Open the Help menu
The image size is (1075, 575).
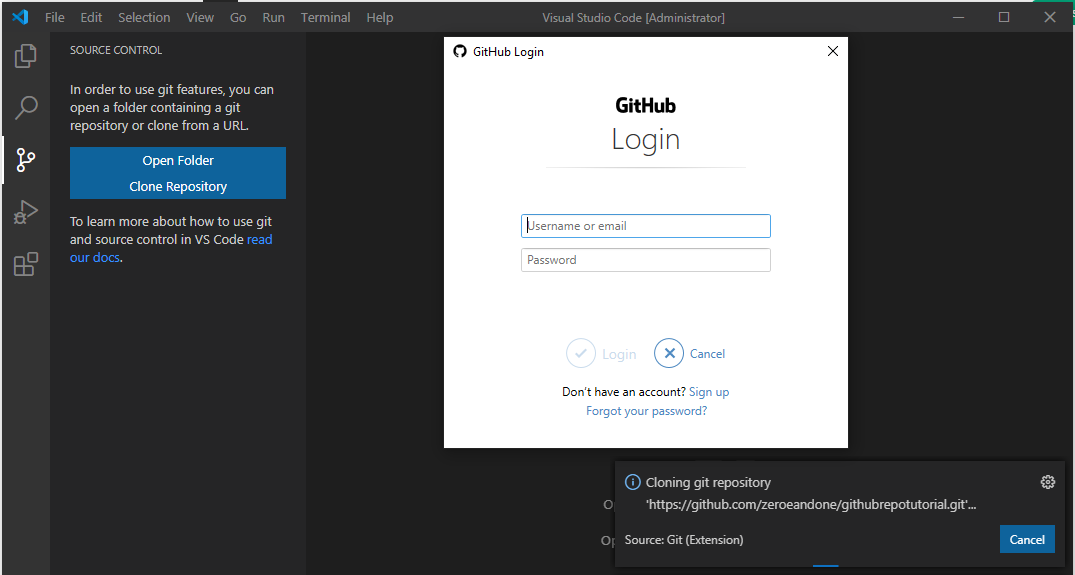380,18
